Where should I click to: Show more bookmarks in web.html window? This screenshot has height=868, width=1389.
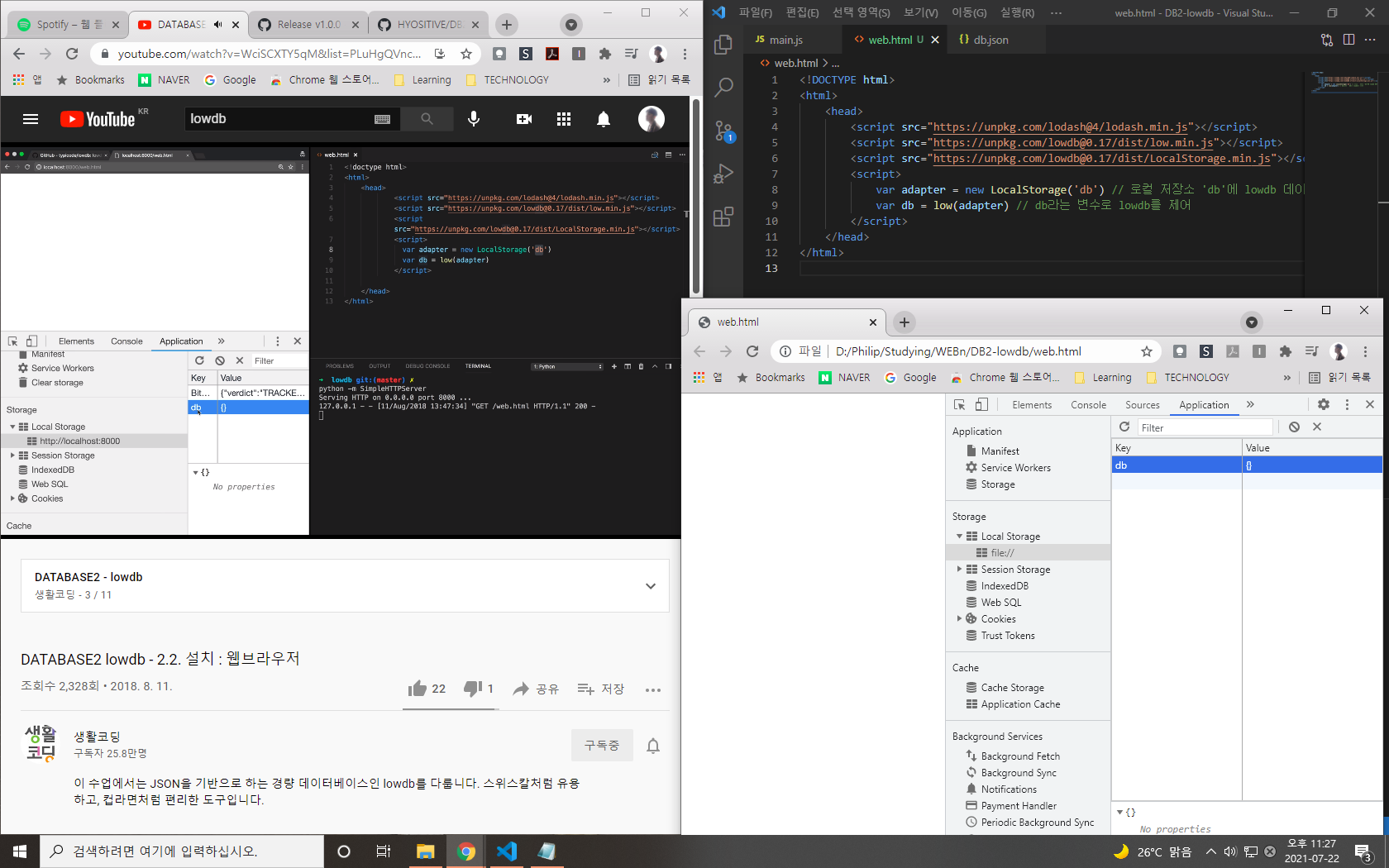click(1286, 378)
